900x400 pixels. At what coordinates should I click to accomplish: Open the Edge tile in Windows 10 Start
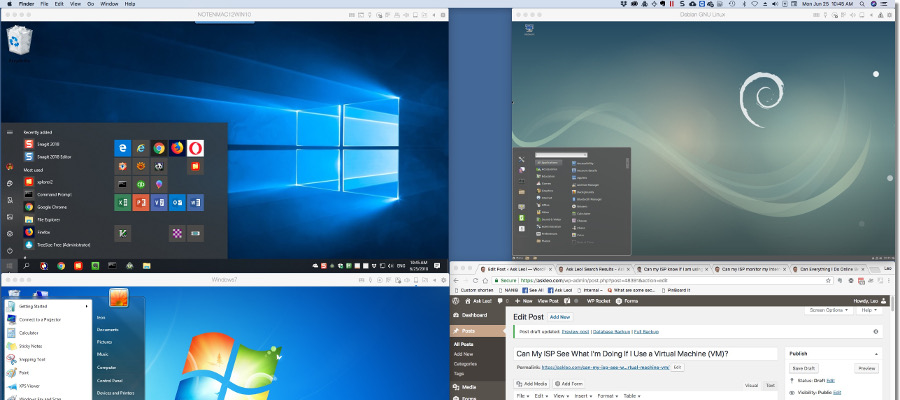click(x=122, y=149)
